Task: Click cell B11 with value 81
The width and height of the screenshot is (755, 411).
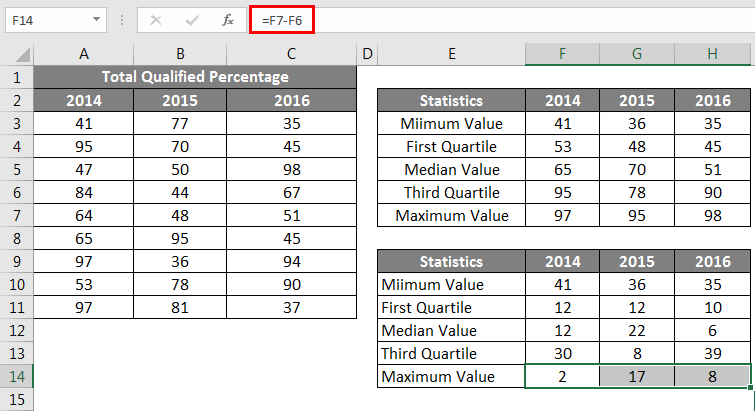Action: [180, 308]
